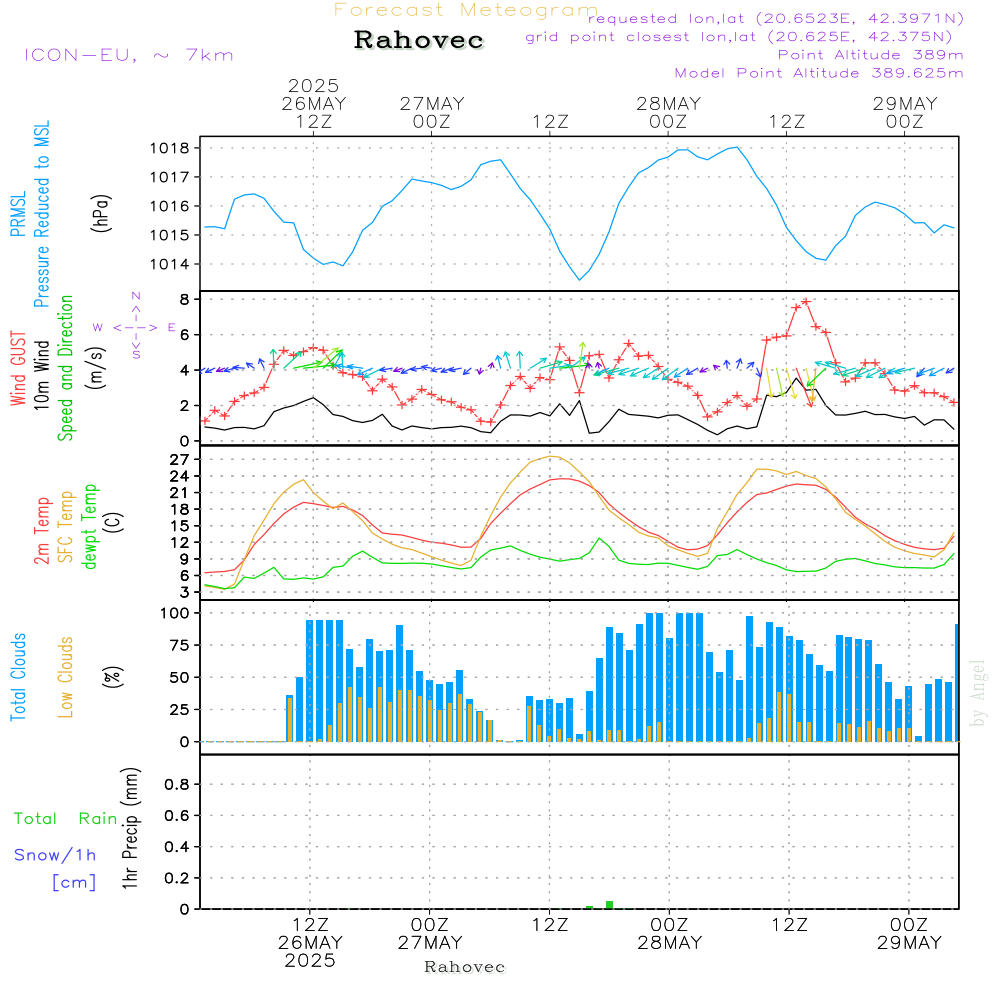
Task: Click the largest green rain bar
Action: pyautogui.click(x=610, y=905)
